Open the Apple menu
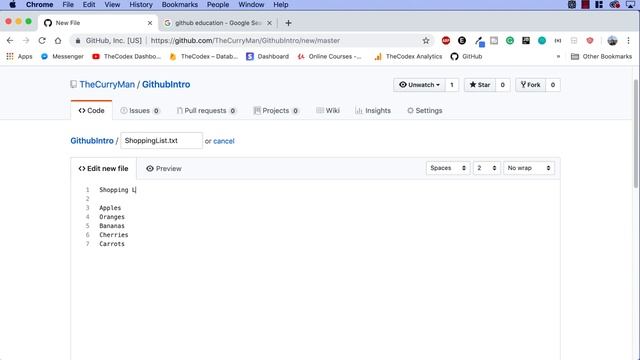The width and height of the screenshot is (640, 360). pyautogui.click(x=12, y=4)
